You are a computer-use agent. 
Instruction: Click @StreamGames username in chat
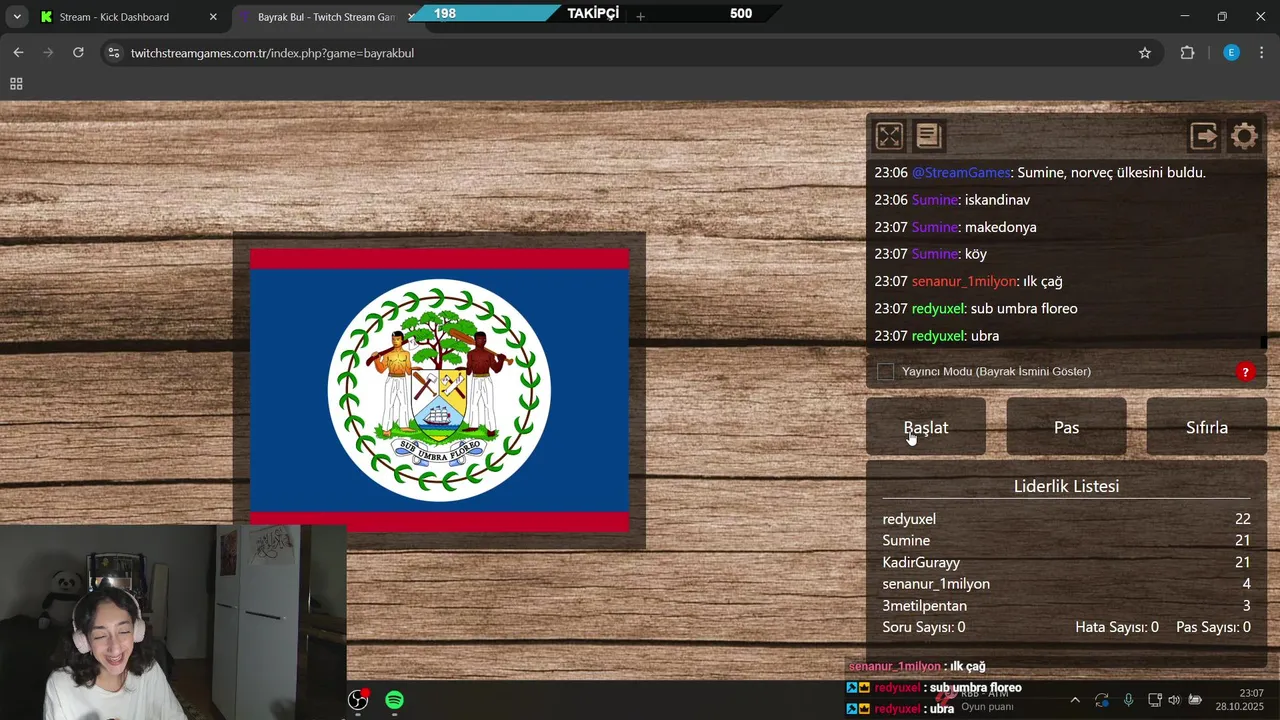point(961,173)
